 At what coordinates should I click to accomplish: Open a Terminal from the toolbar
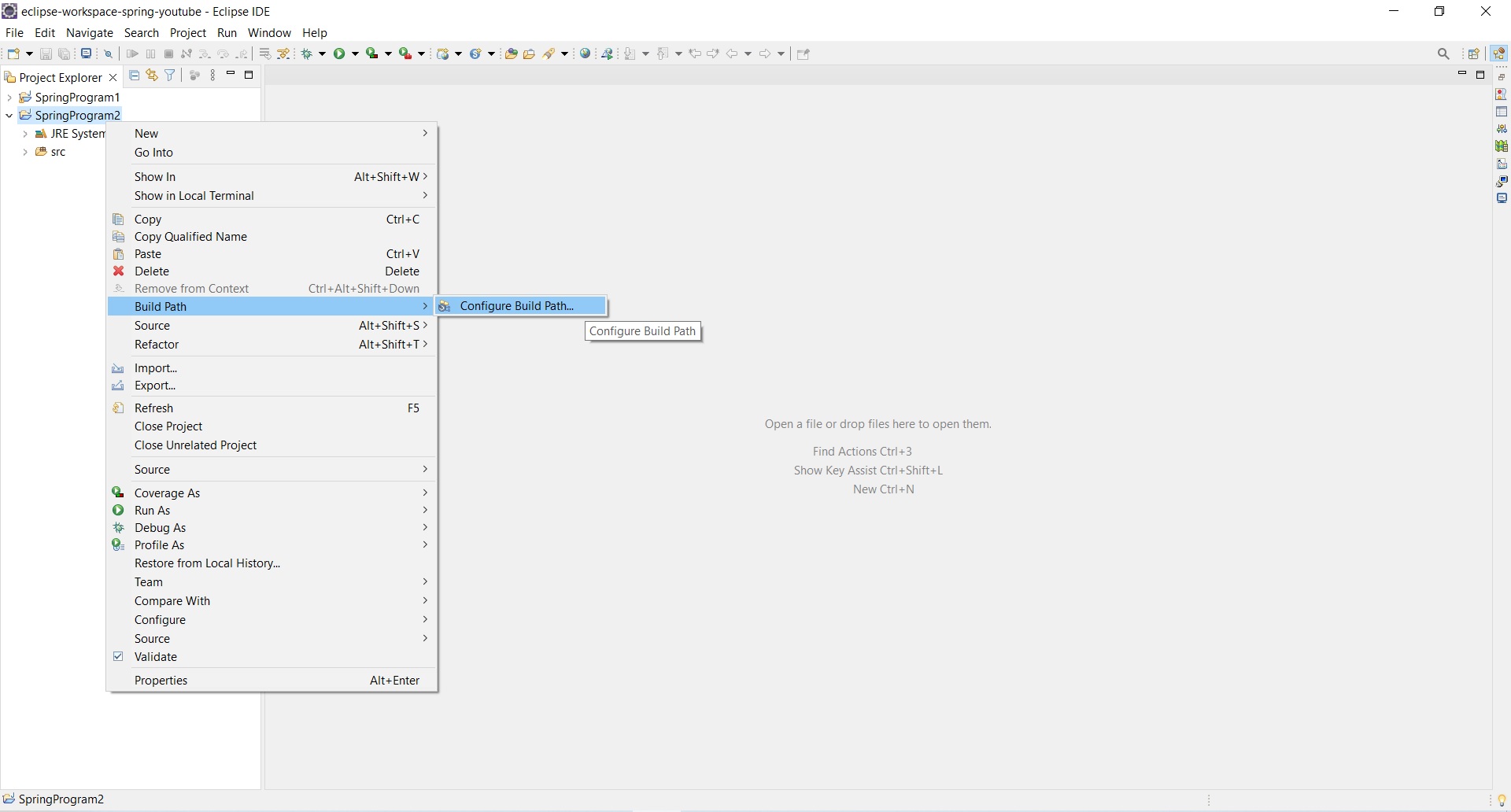coord(87,54)
